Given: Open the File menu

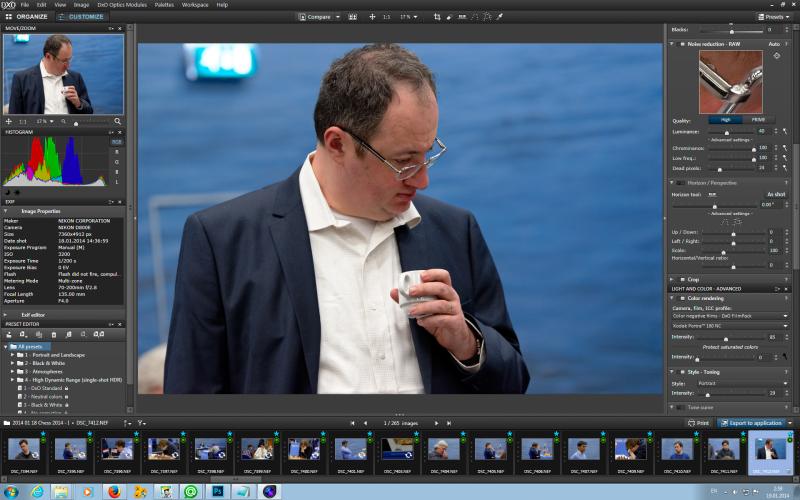Looking at the screenshot, I should (24, 5).
